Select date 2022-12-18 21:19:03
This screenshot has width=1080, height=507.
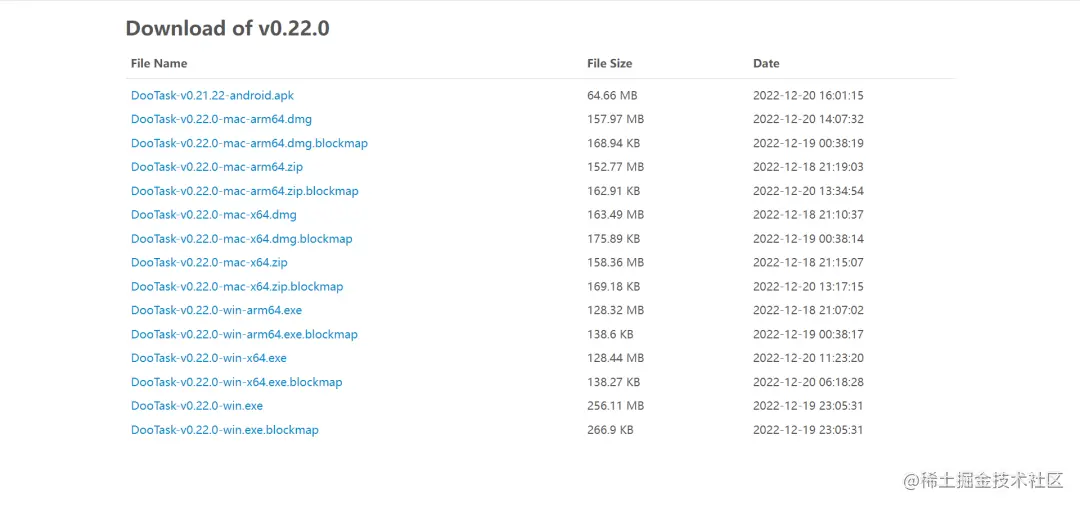click(x=808, y=167)
